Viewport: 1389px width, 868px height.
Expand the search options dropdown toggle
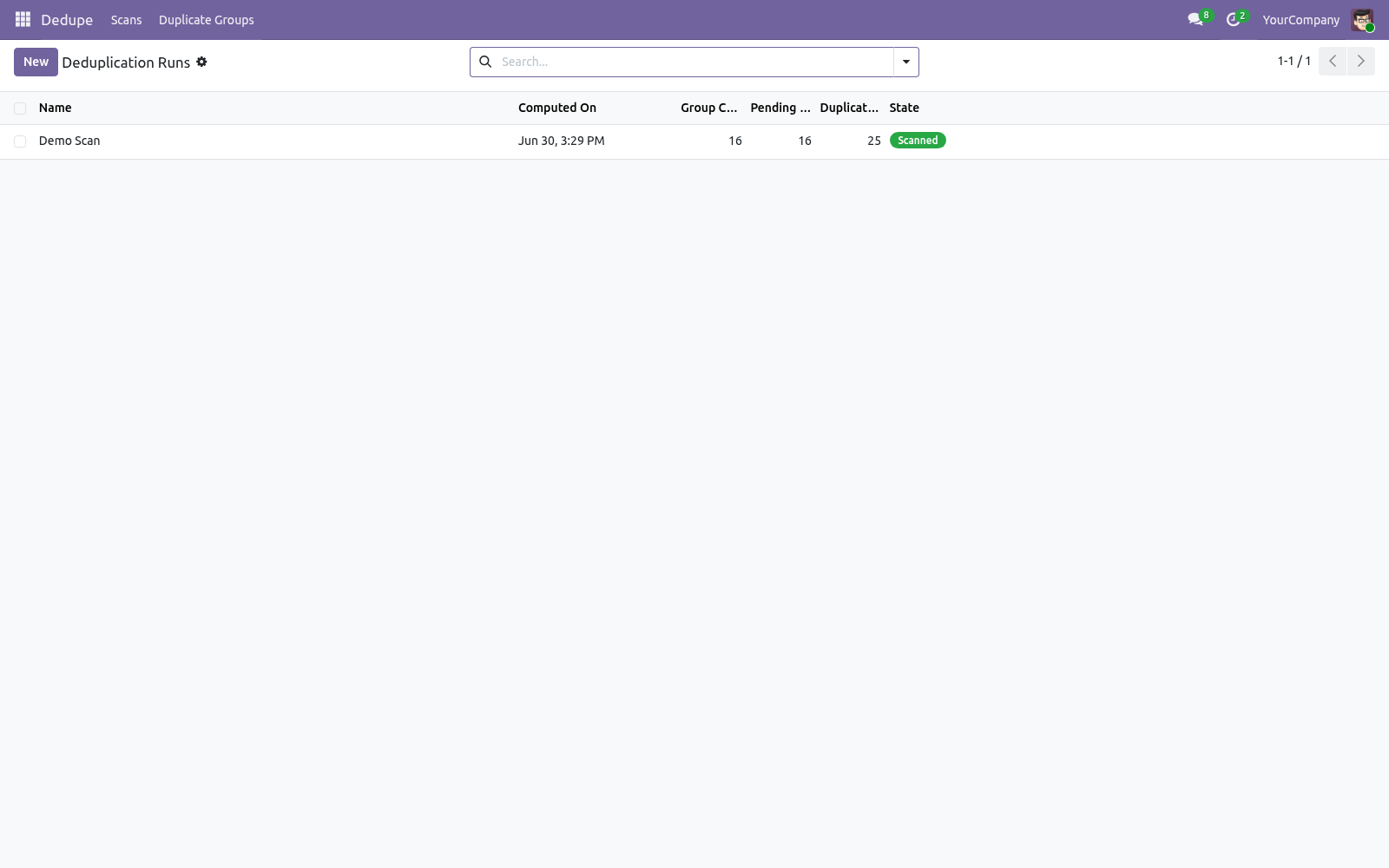tap(905, 62)
